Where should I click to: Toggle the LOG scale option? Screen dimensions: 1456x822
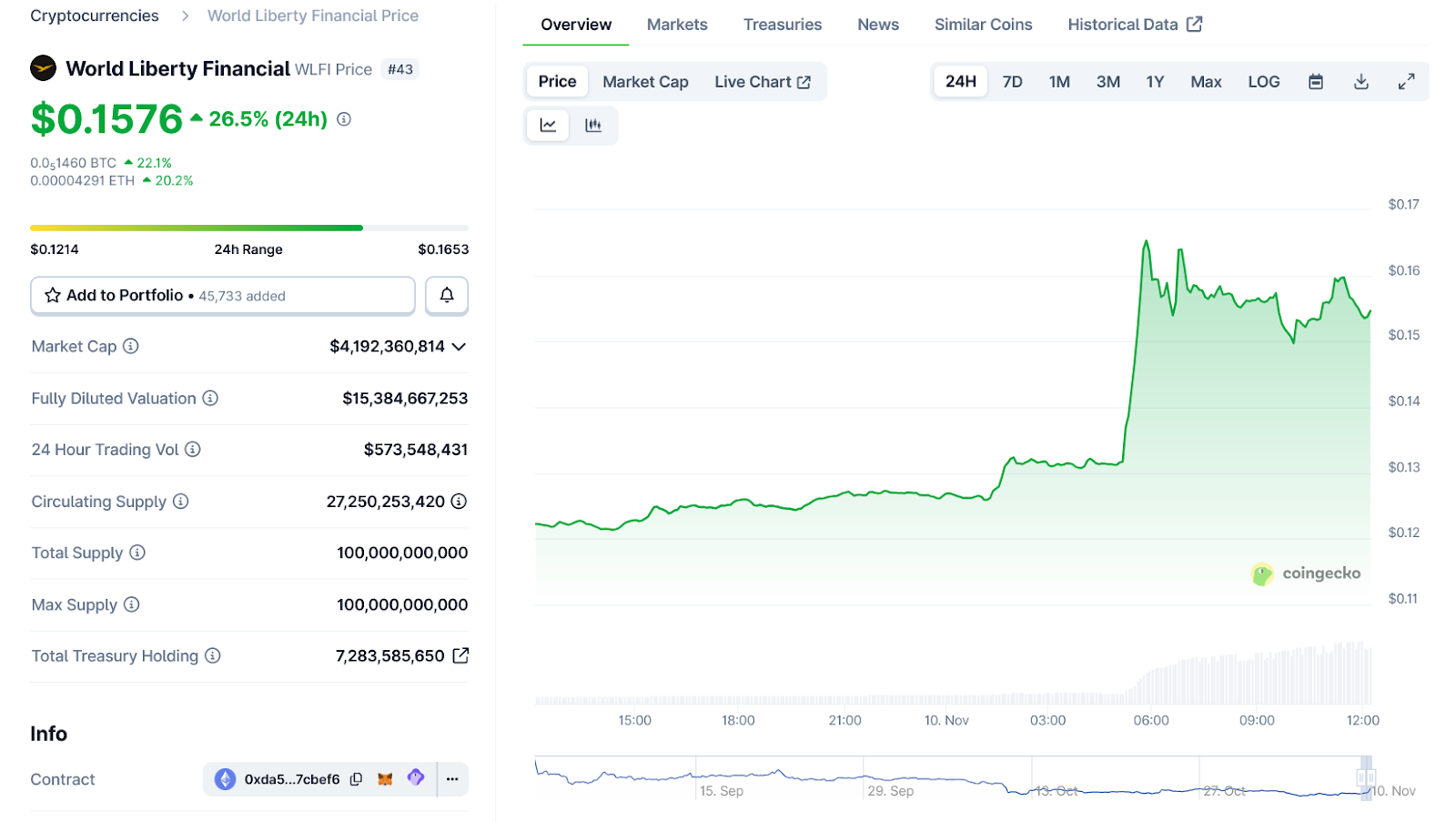[x=1263, y=82]
